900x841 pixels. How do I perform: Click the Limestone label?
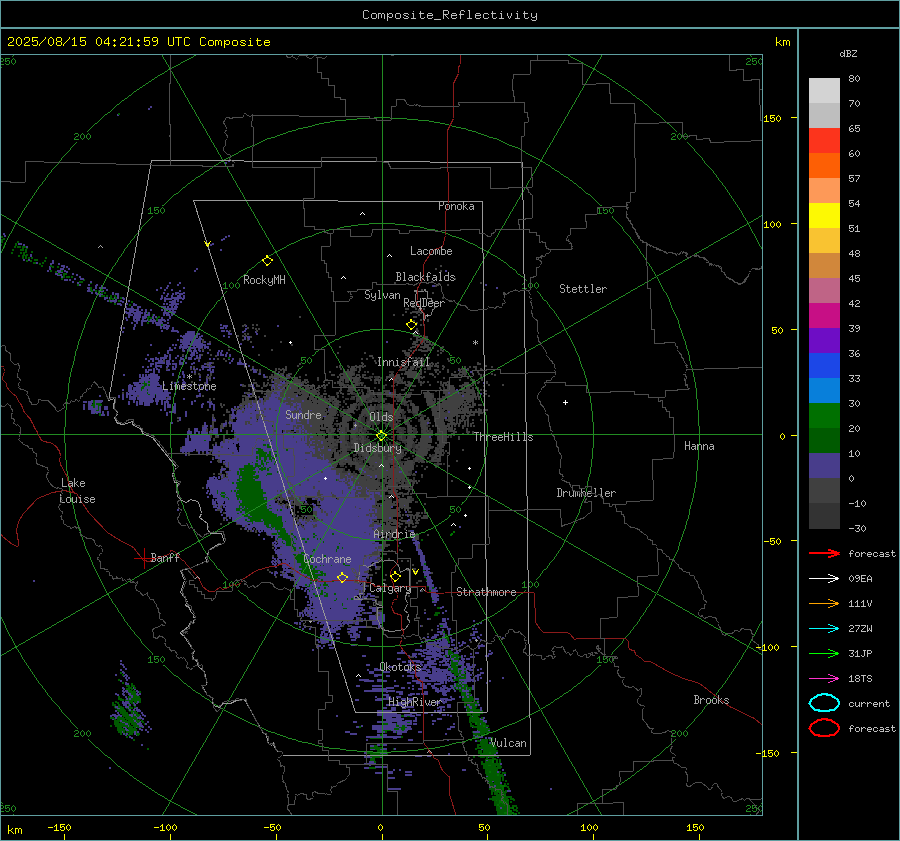(x=189, y=386)
